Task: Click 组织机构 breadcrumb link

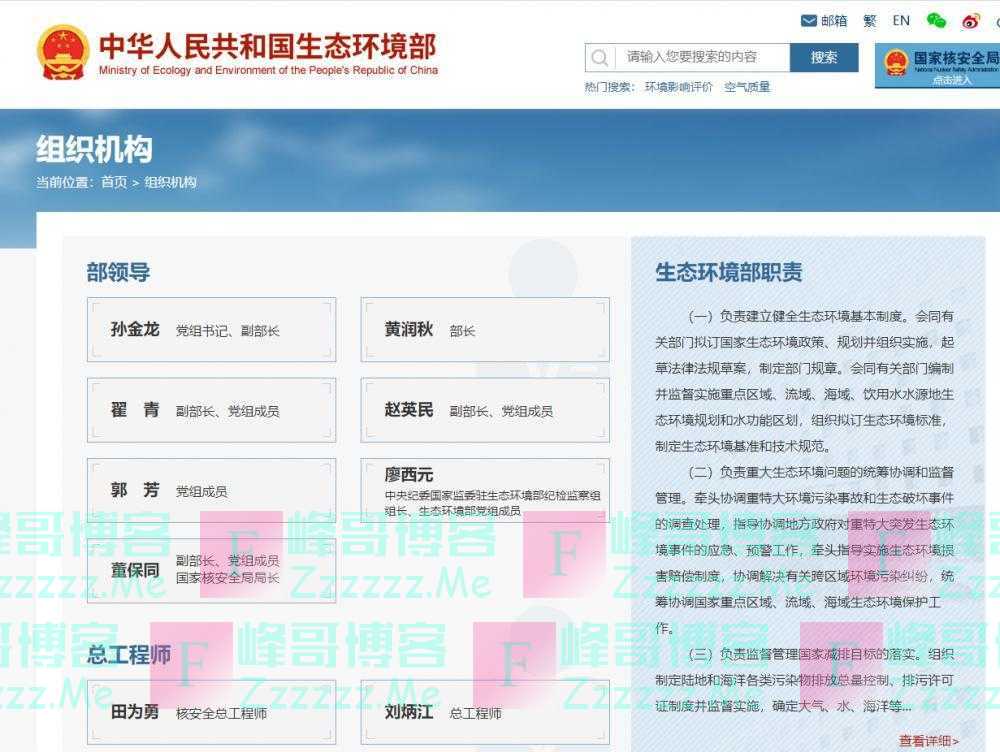Action: pyautogui.click(x=170, y=182)
